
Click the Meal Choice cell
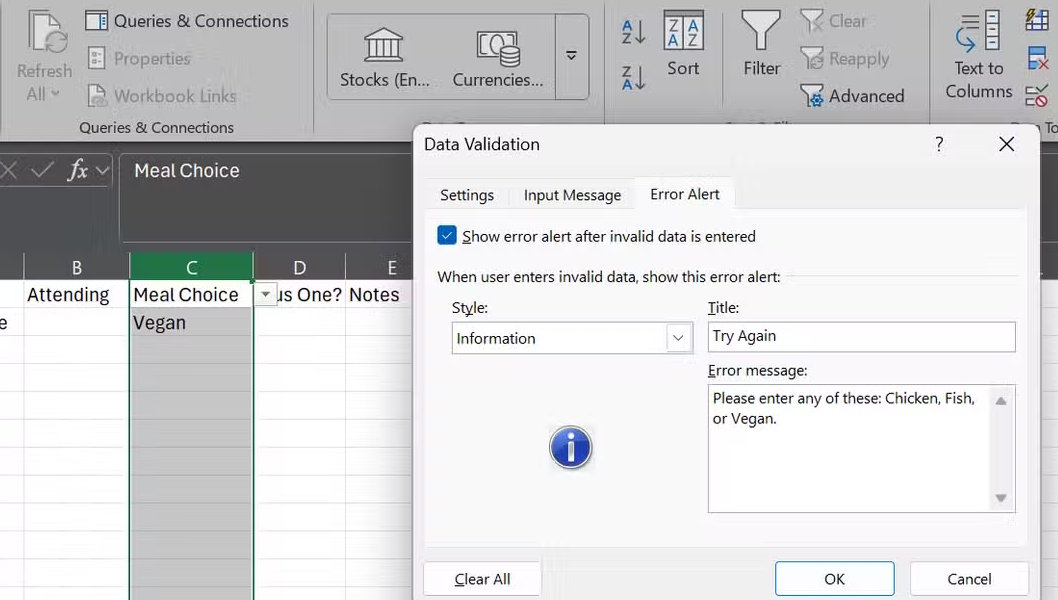click(192, 295)
